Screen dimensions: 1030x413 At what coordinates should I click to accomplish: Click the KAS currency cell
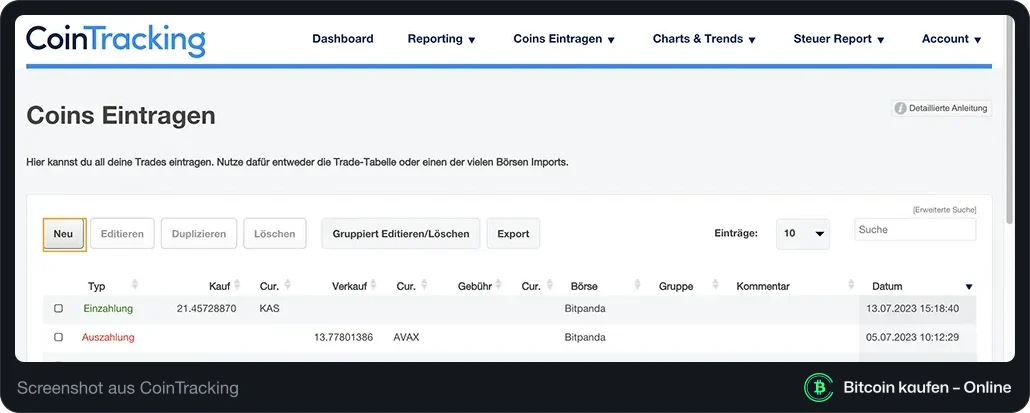(269, 309)
